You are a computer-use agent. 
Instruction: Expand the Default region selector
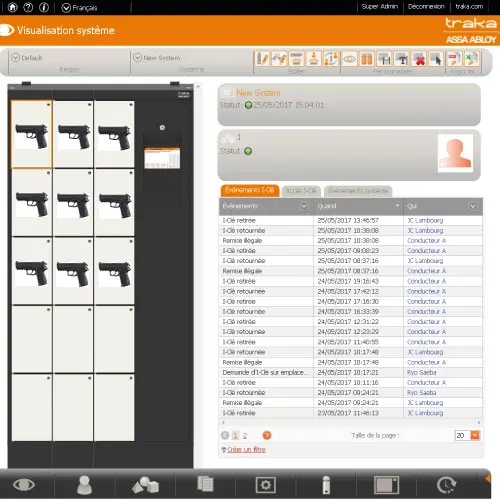click(x=15, y=57)
